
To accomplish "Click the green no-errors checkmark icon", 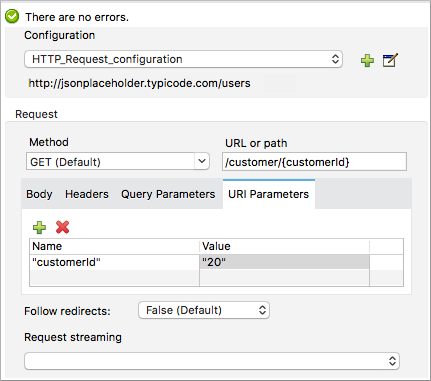I will (x=12, y=17).
